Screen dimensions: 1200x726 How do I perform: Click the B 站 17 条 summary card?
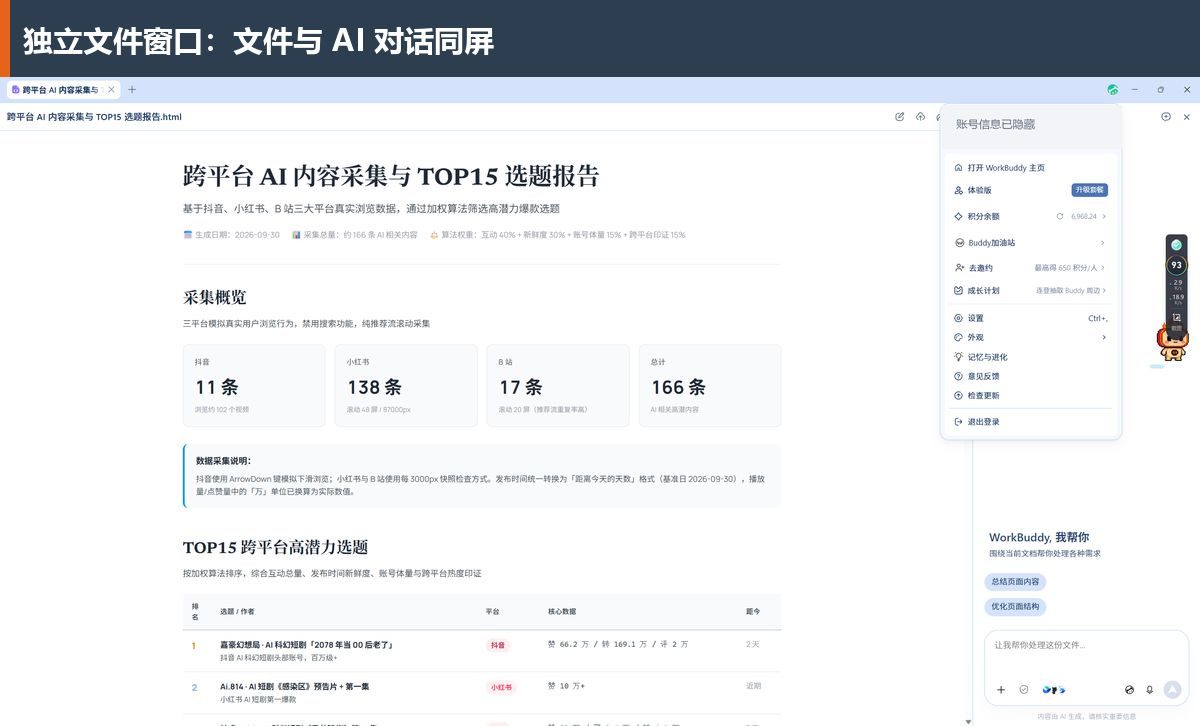coord(558,386)
